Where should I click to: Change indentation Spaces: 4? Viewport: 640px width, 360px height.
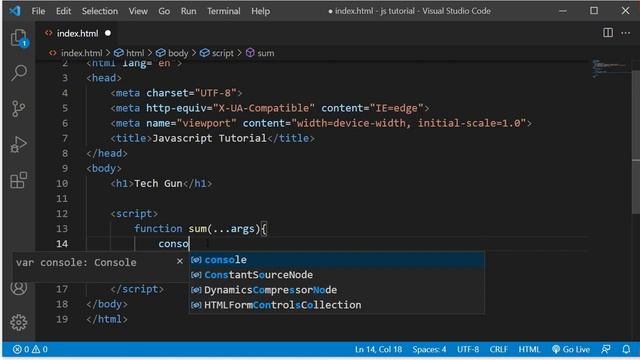click(x=429, y=349)
